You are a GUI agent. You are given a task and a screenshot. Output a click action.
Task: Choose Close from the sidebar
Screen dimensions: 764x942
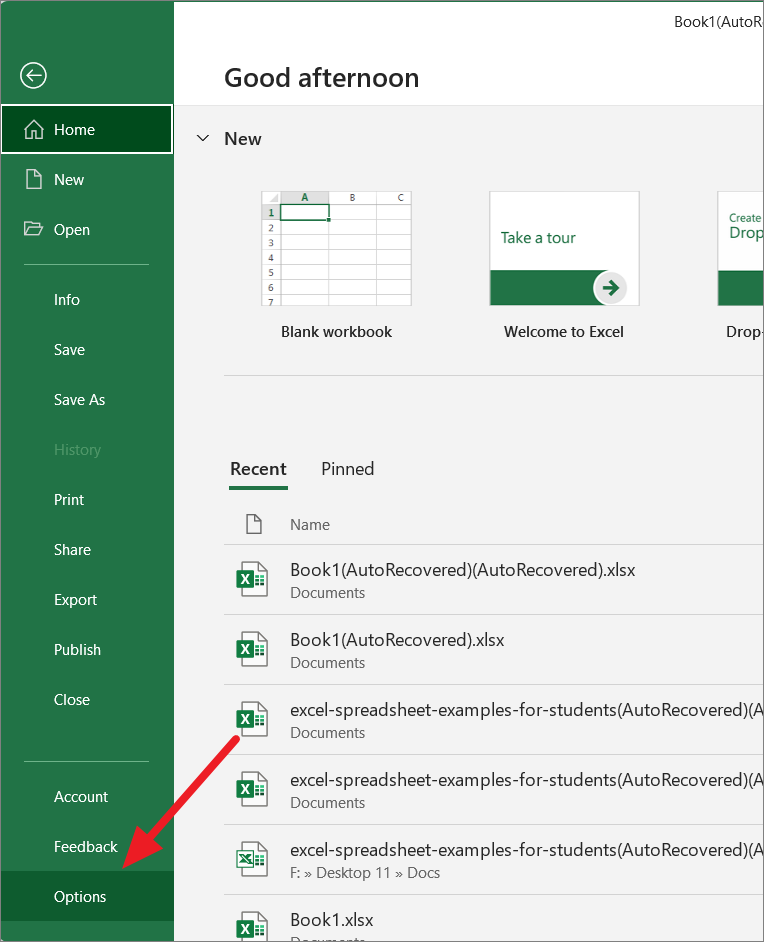[x=87, y=699]
